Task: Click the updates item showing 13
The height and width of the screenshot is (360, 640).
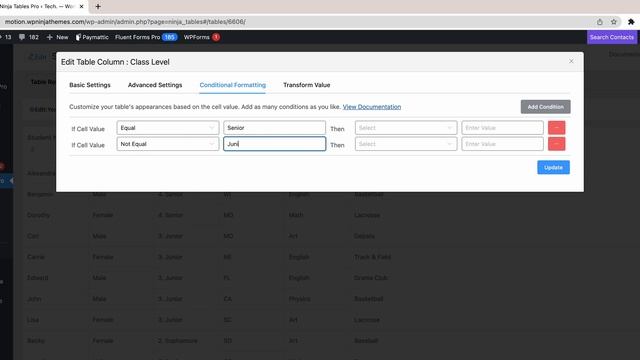Action: [x=6, y=37]
